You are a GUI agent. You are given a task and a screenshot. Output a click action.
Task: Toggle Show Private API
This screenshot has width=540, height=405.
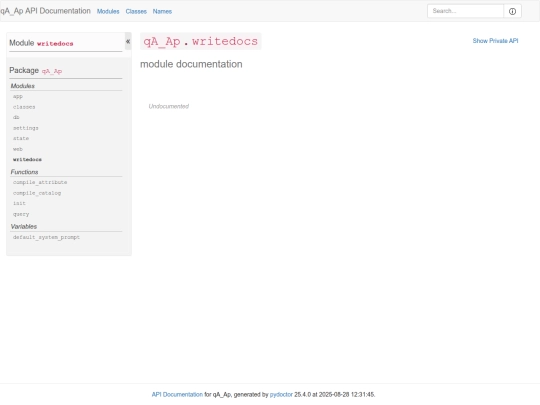pos(495,41)
